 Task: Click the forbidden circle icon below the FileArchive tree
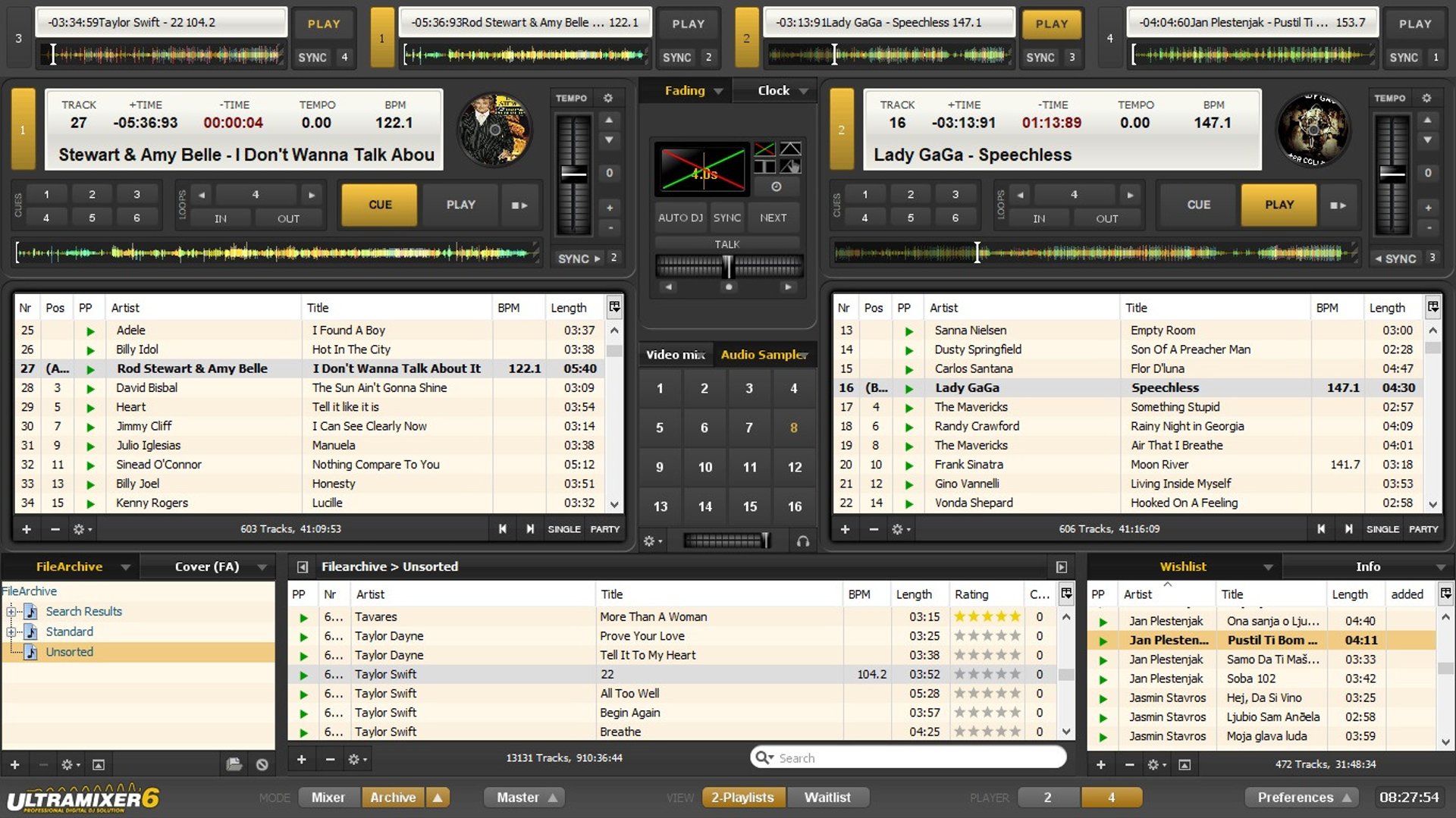pyautogui.click(x=262, y=764)
